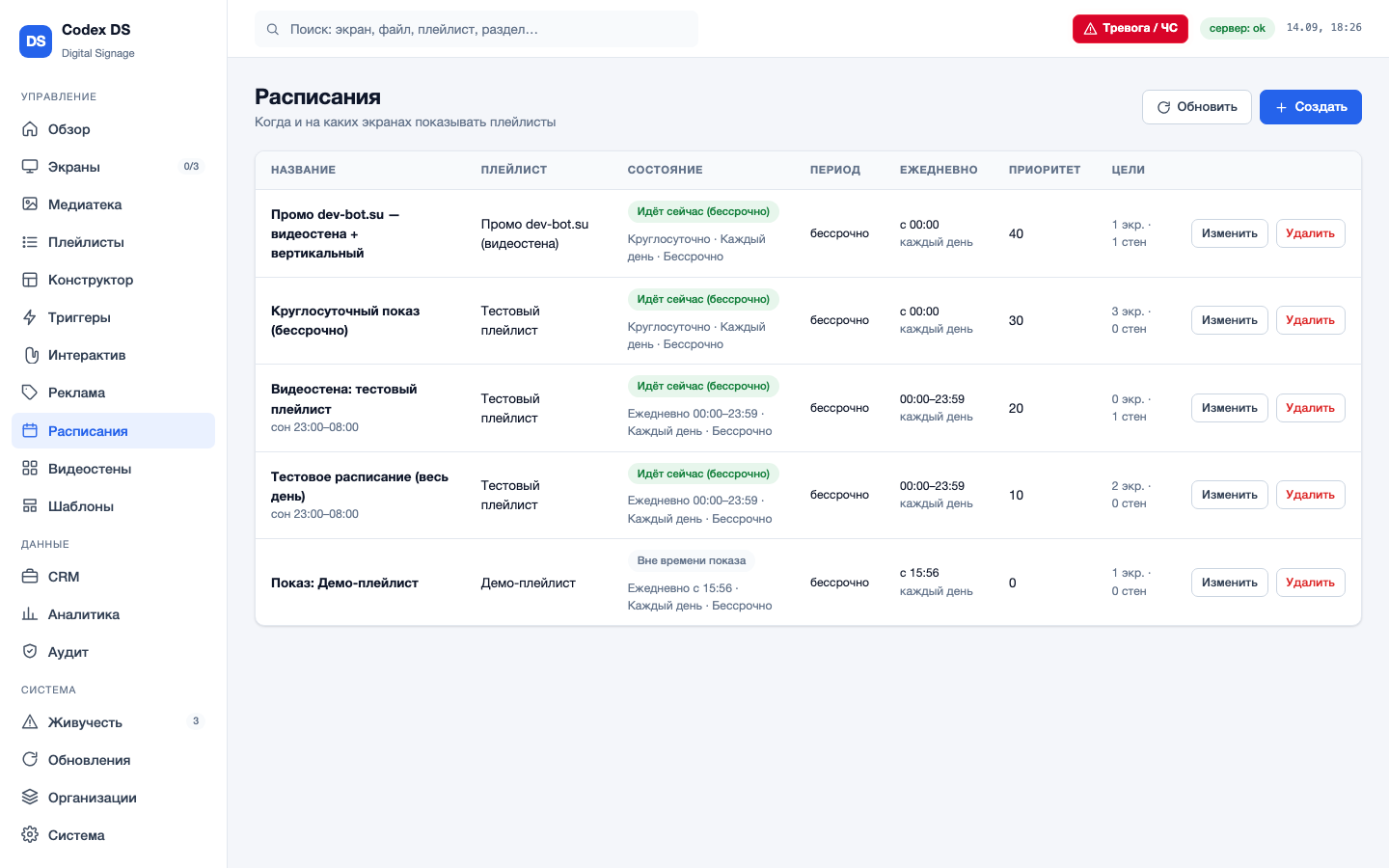Click the Аналитика bar chart icon
The height and width of the screenshot is (868, 1389).
point(30,614)
